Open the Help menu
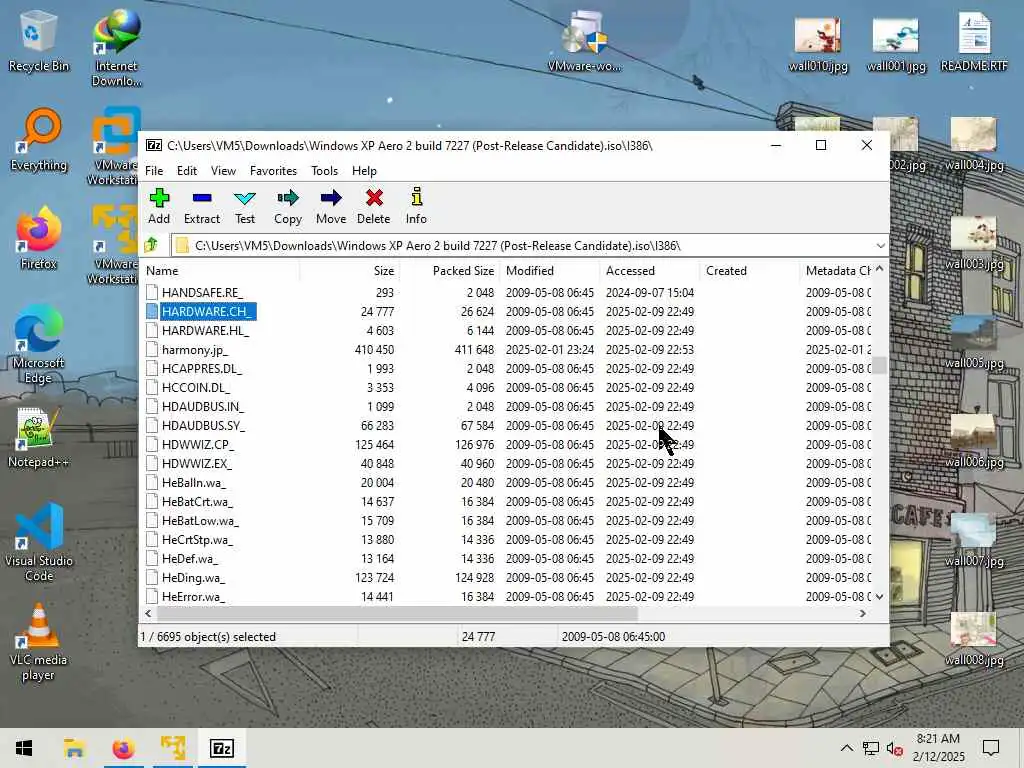Viewport: 1024px width, 768px height. point(364,170)
